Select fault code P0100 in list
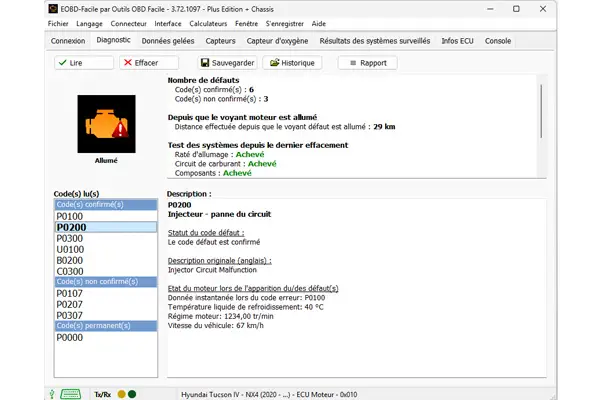Viewport: 602px width, 400px height. pyautogui.click(x=106, y=216)
